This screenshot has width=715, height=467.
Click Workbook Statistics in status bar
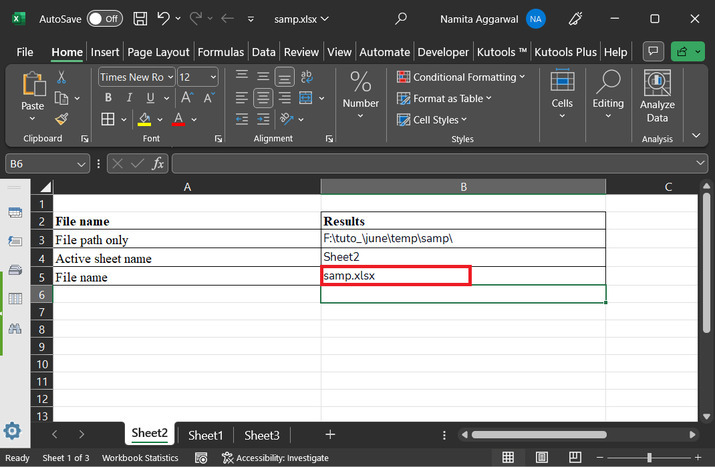(x=140, y=458)
